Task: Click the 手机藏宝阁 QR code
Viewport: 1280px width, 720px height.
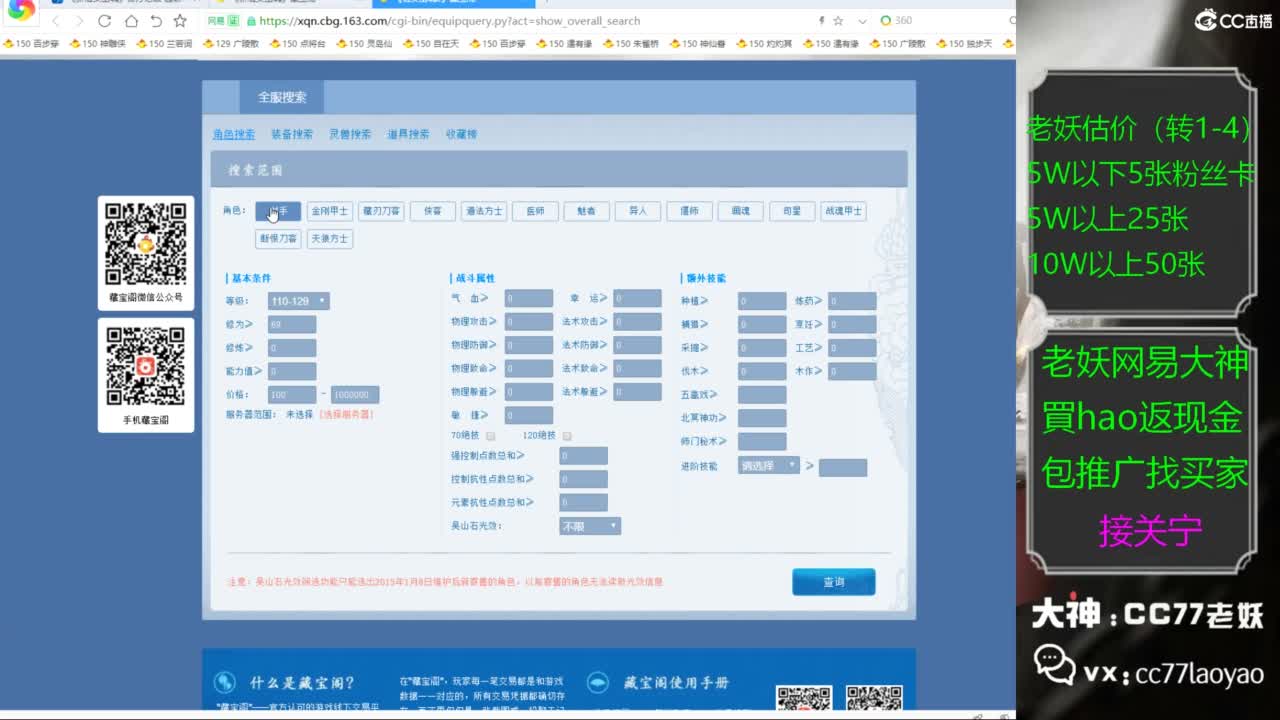Action: click(x=146, y=366)
